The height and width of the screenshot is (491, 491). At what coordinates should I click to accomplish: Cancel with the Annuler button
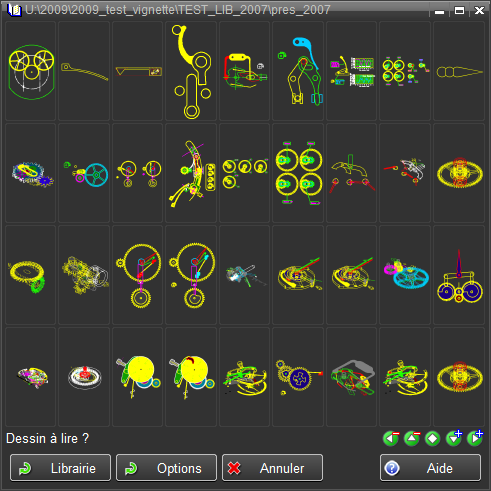(272, 468)
